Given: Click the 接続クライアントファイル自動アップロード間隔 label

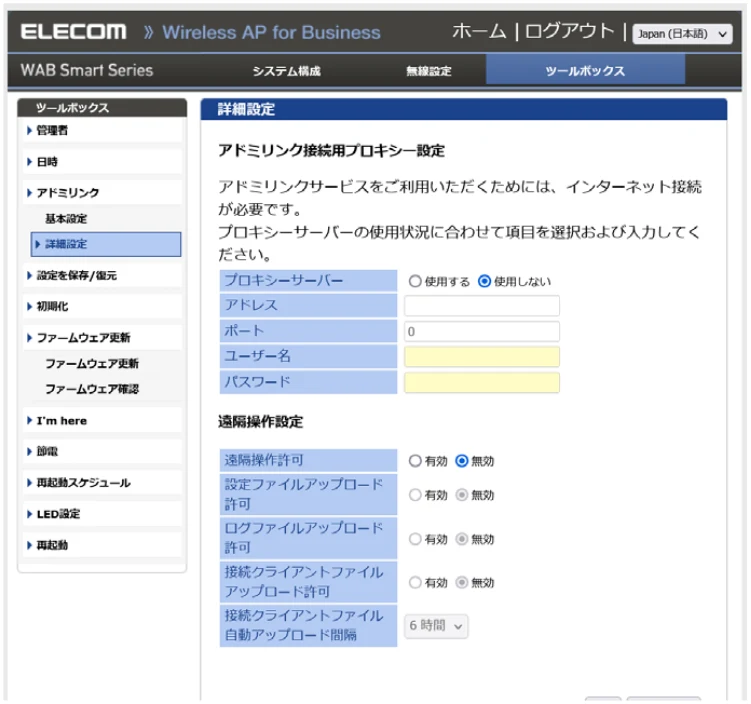Looking at the screenshot, I should click(x=308, y=625).
